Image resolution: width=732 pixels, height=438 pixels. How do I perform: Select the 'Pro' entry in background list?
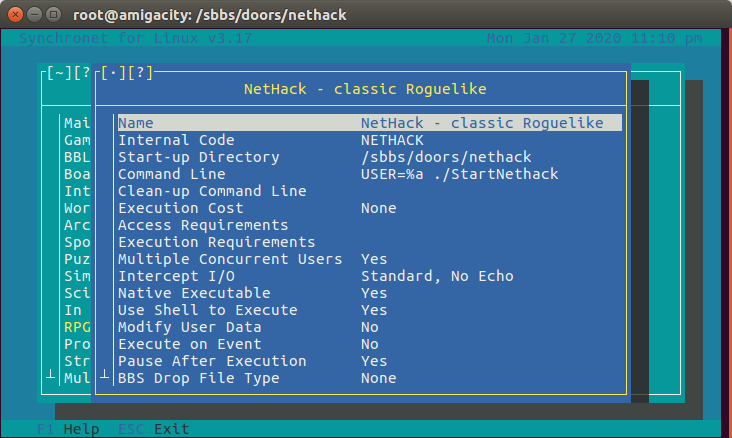click(x=77, y=345)
